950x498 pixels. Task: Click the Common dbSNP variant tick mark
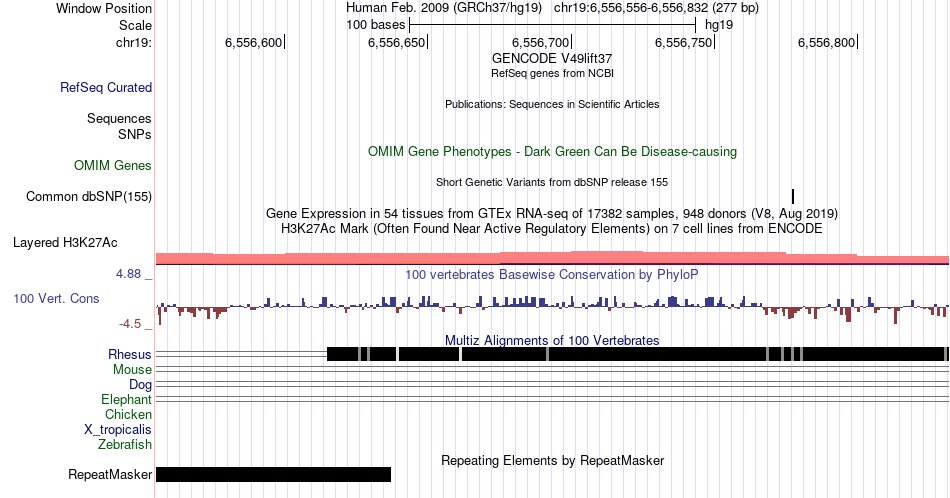(792, 196)
